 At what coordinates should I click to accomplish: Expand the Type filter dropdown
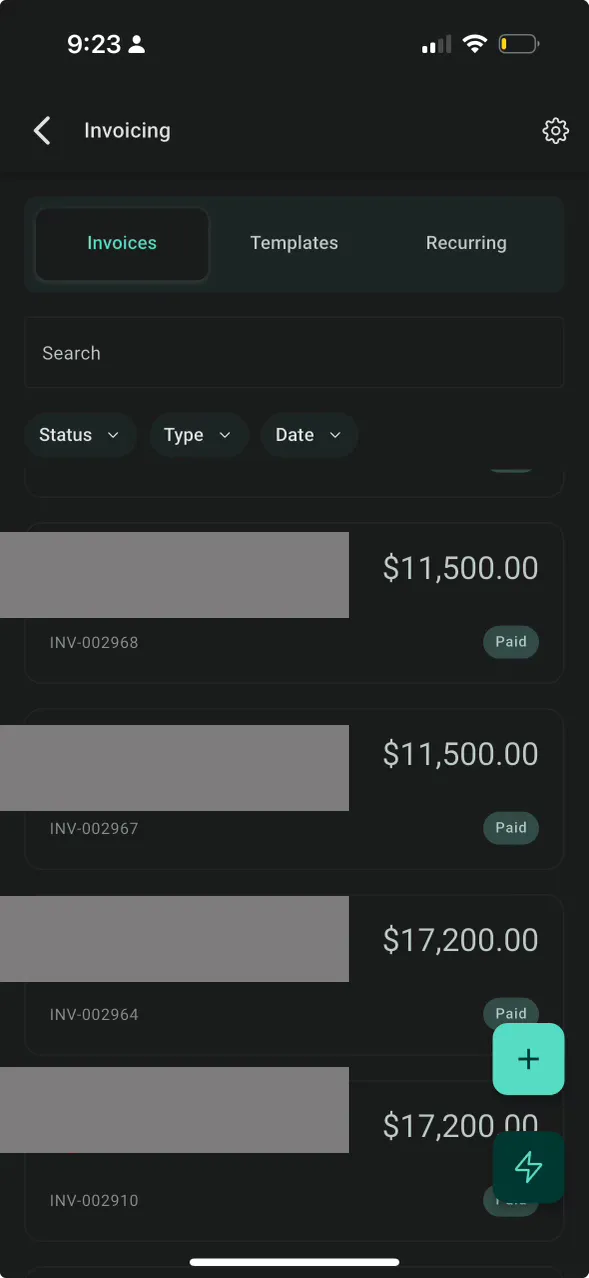(199, 435)
